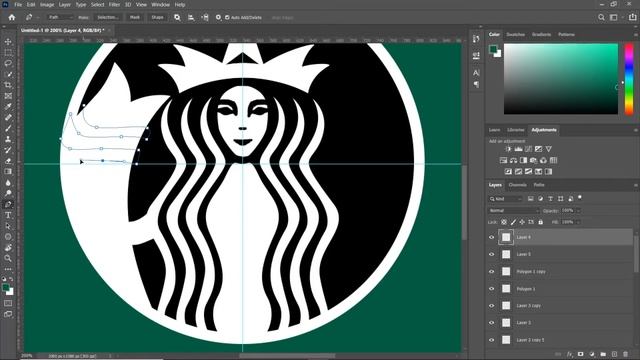Screen dimensions: 640x360
Task: Hide Layer 4 visibility eye
Action: [x=491, y=237]
